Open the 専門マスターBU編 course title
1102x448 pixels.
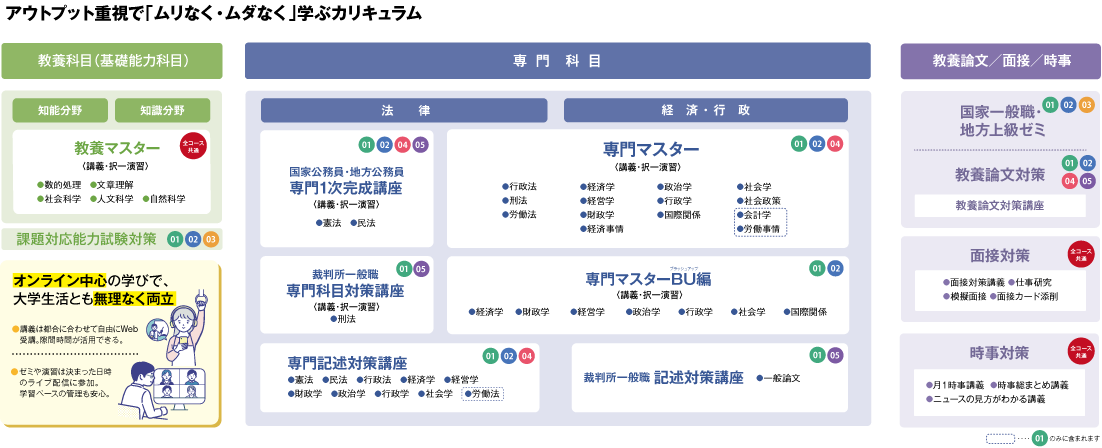[648, 279]
